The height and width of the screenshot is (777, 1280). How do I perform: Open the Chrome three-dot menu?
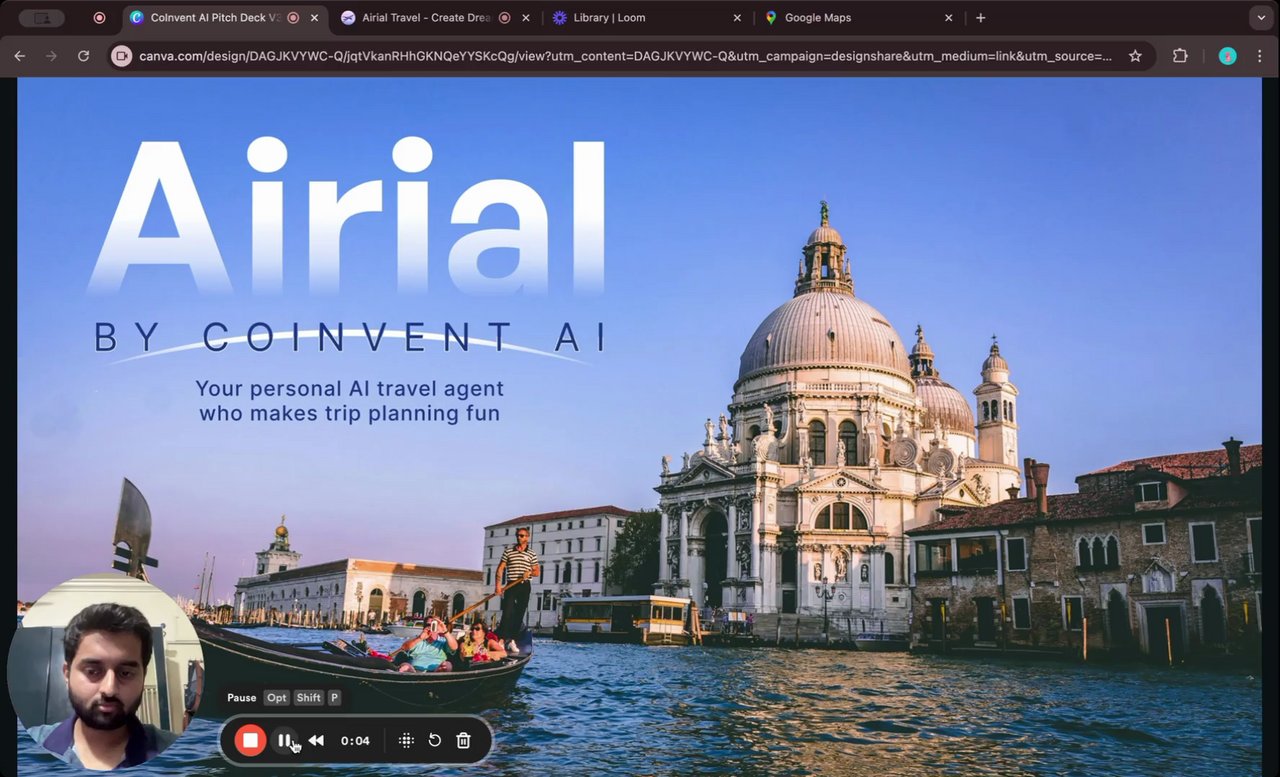coord(1261,56)
